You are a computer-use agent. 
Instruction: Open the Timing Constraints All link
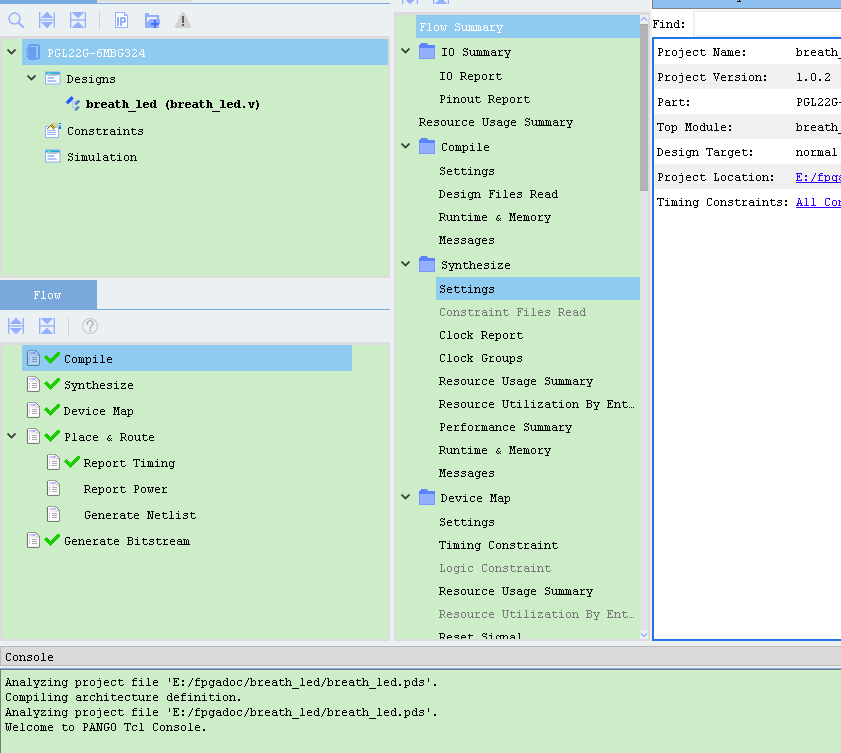818,202
